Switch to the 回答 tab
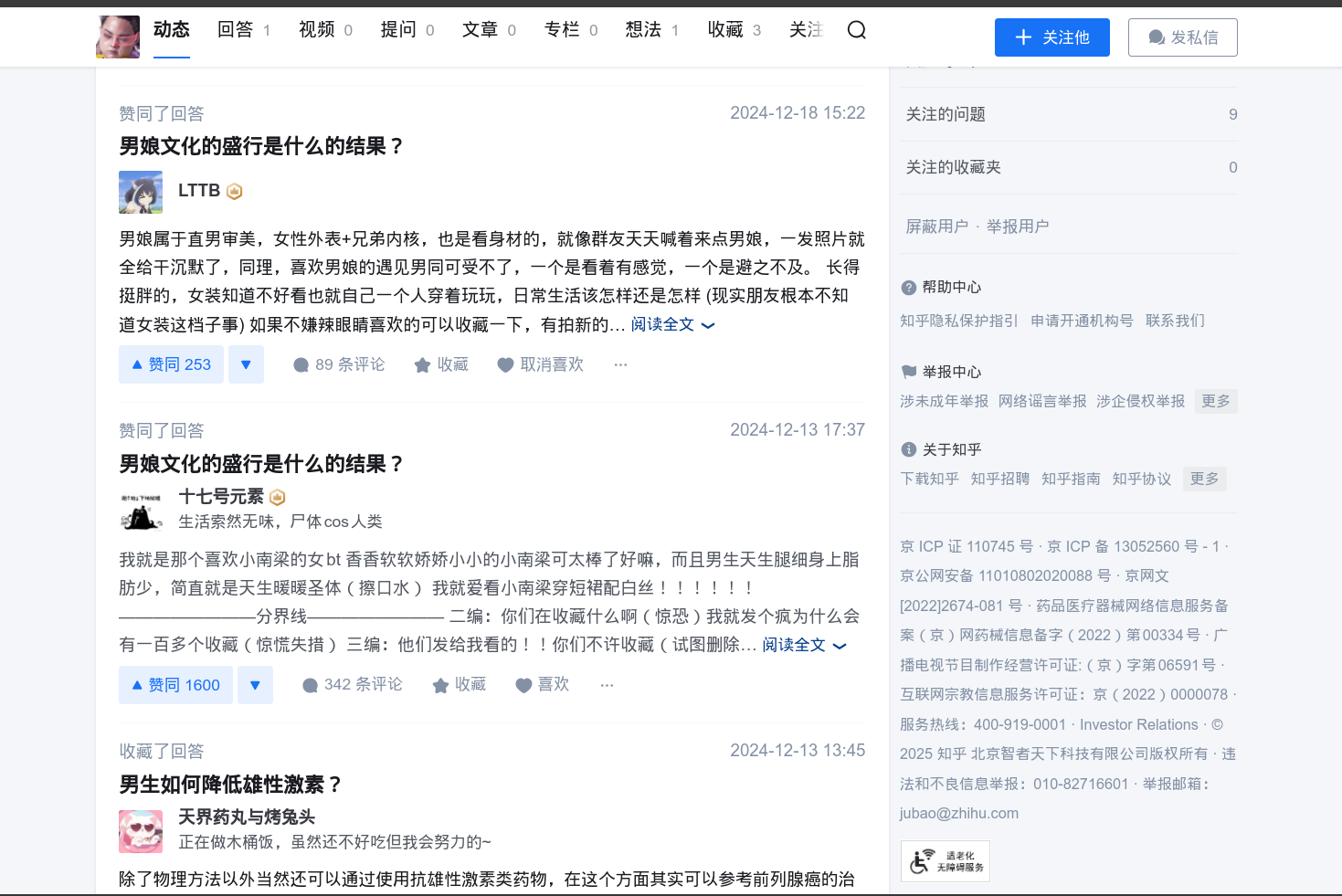Image resolution: width=1342 pixels, height=896 pixels. [243, 30]
